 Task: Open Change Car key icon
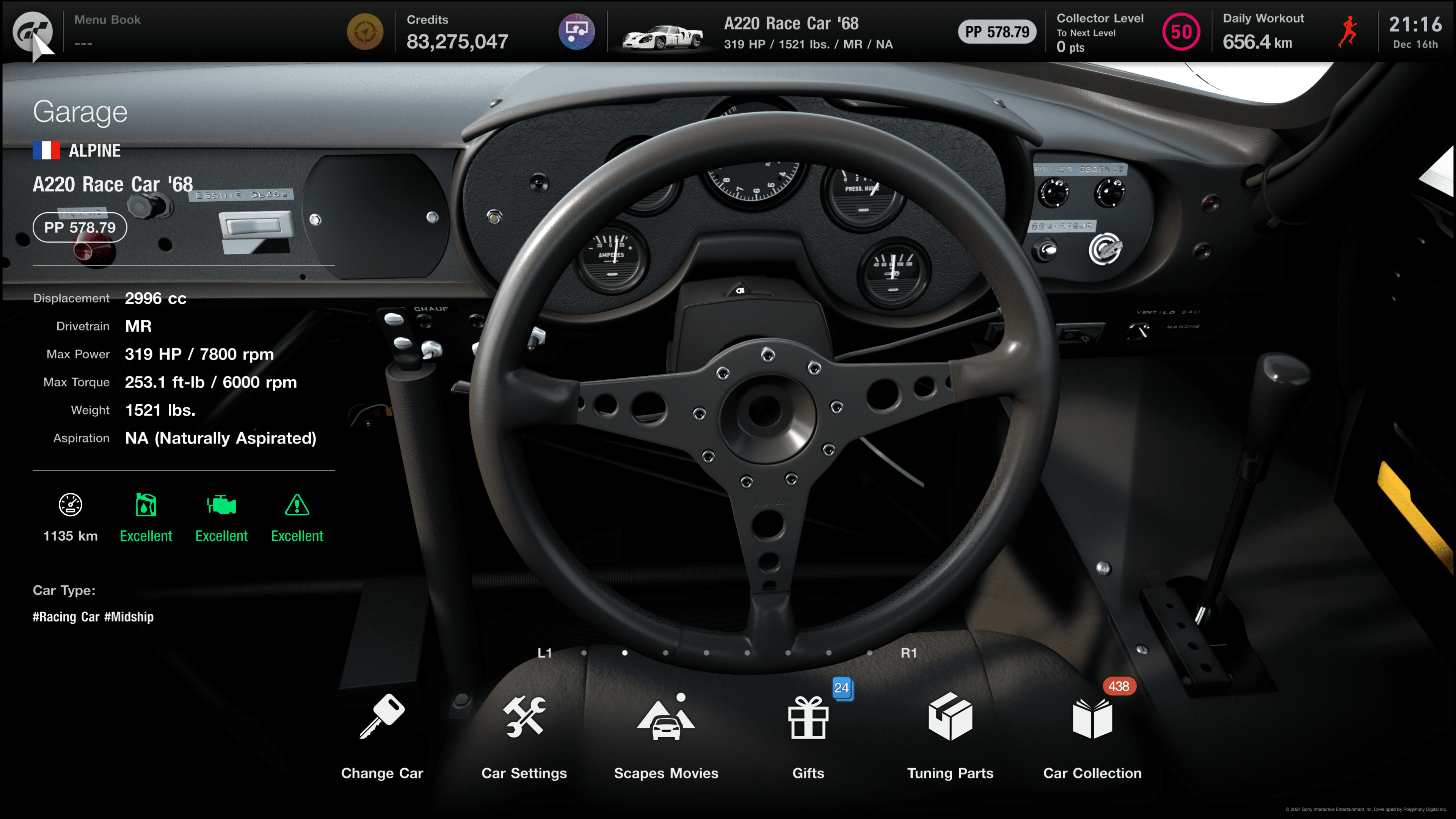click(x=382, y=716)
